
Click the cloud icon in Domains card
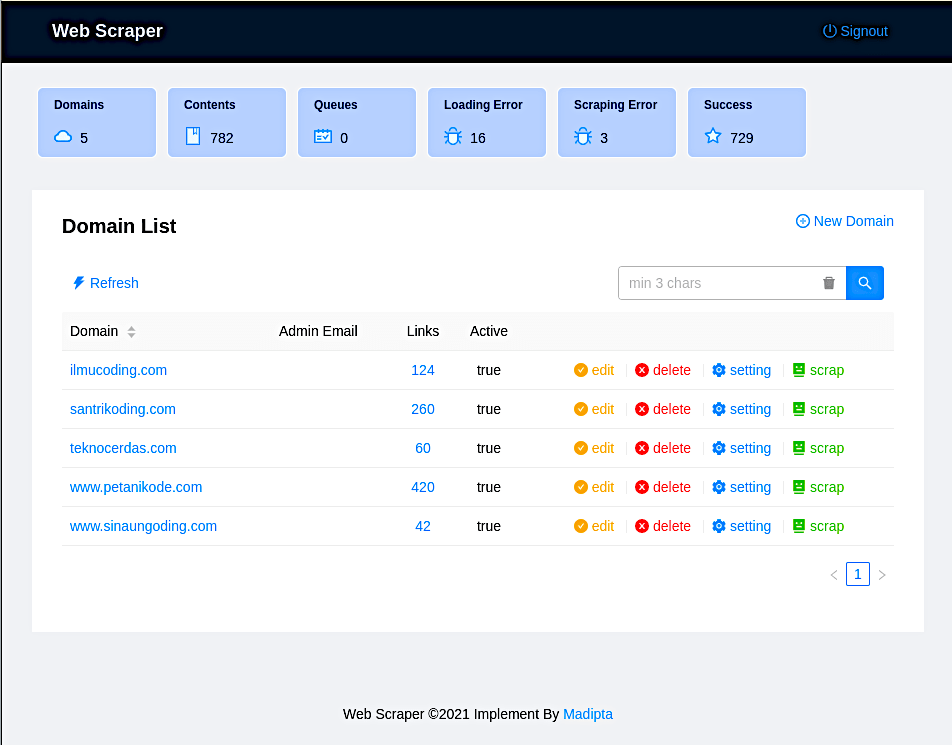(63, 137)
